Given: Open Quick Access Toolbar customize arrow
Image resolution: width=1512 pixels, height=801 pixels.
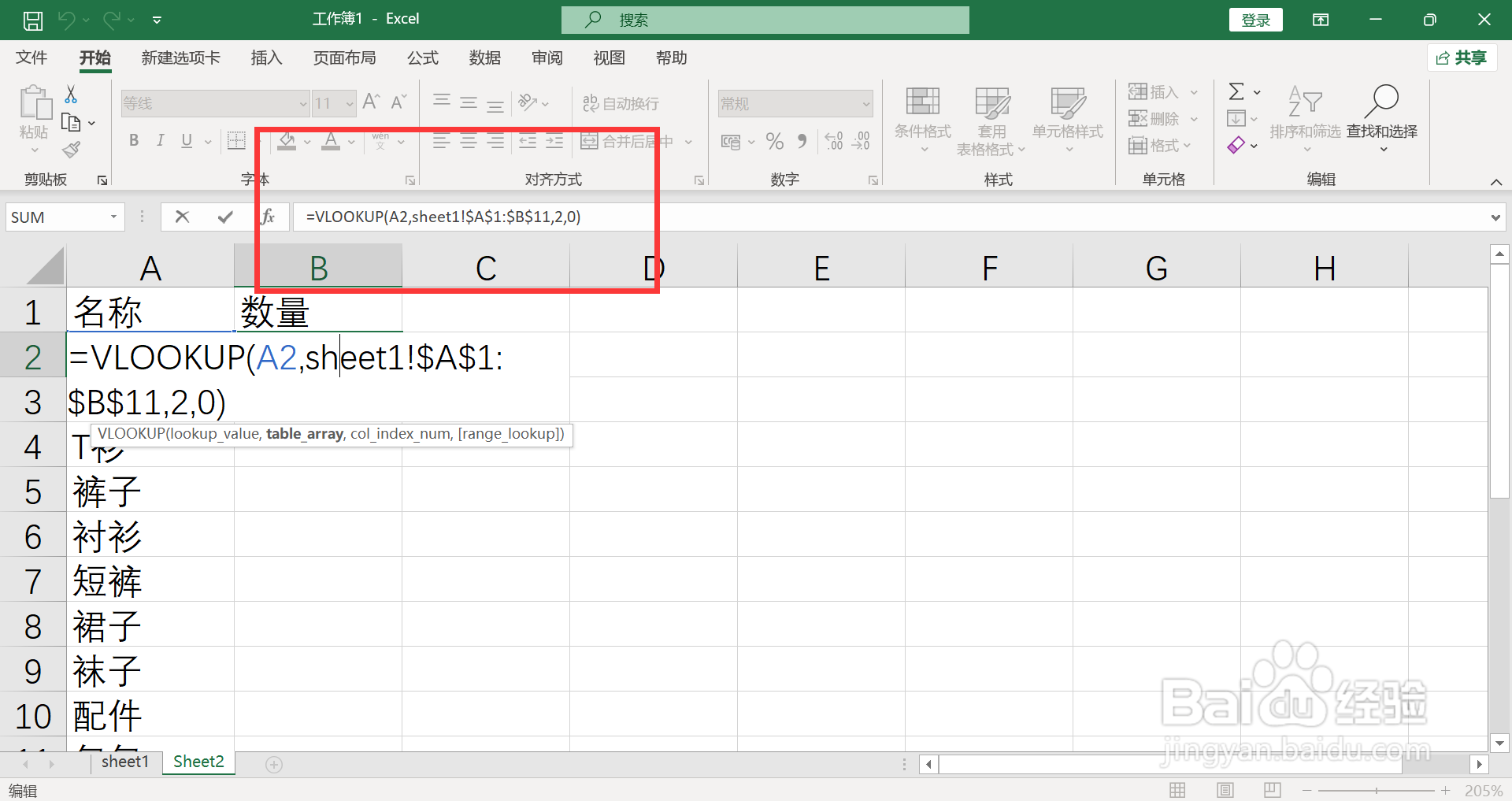Looking at the screenshot, I should (157, 20).
